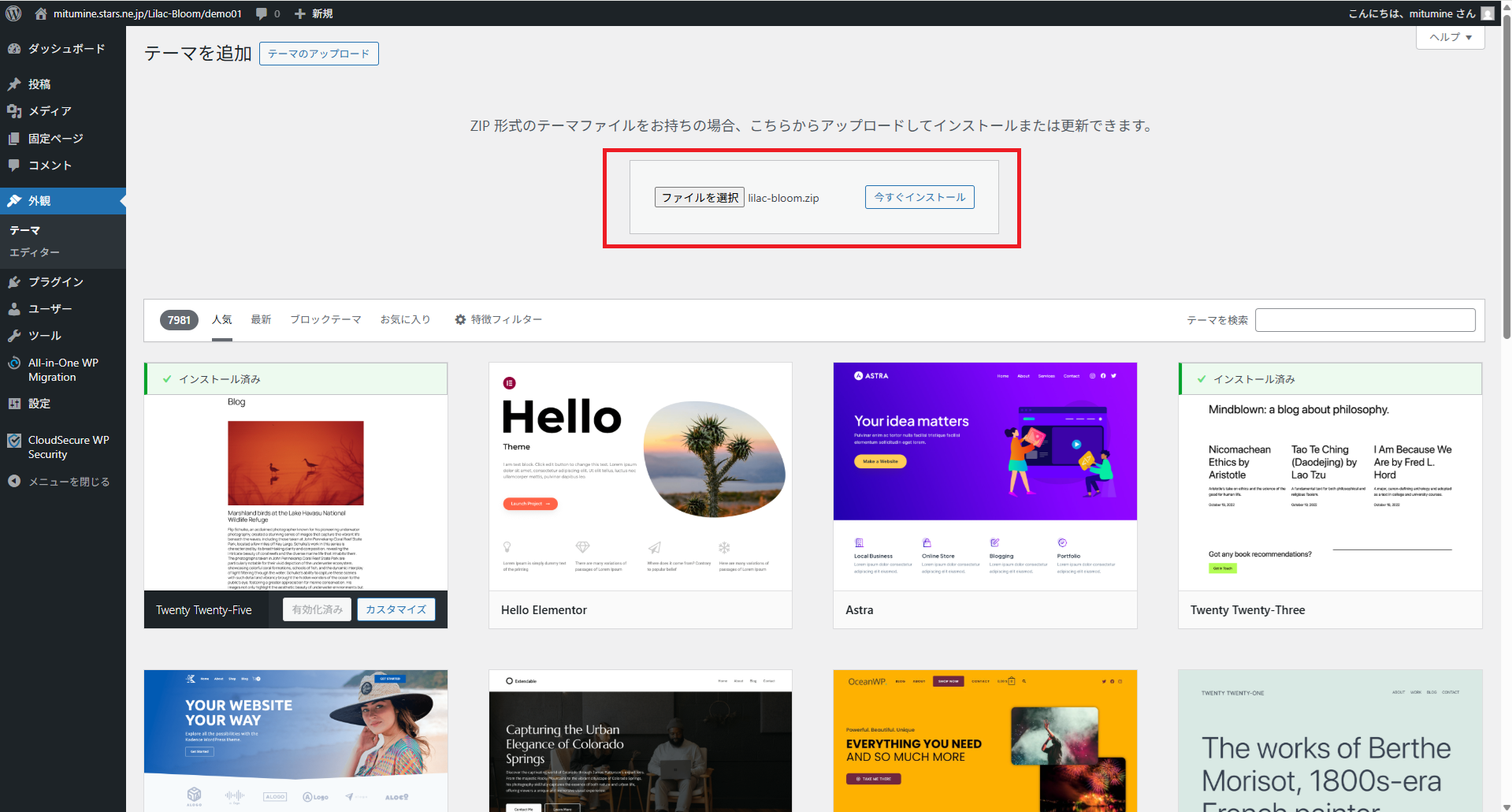Screen dimensions: 1512x812
Task: Click the CloudSecure WP Security shield icon
Action: click(x=14, y=441)
